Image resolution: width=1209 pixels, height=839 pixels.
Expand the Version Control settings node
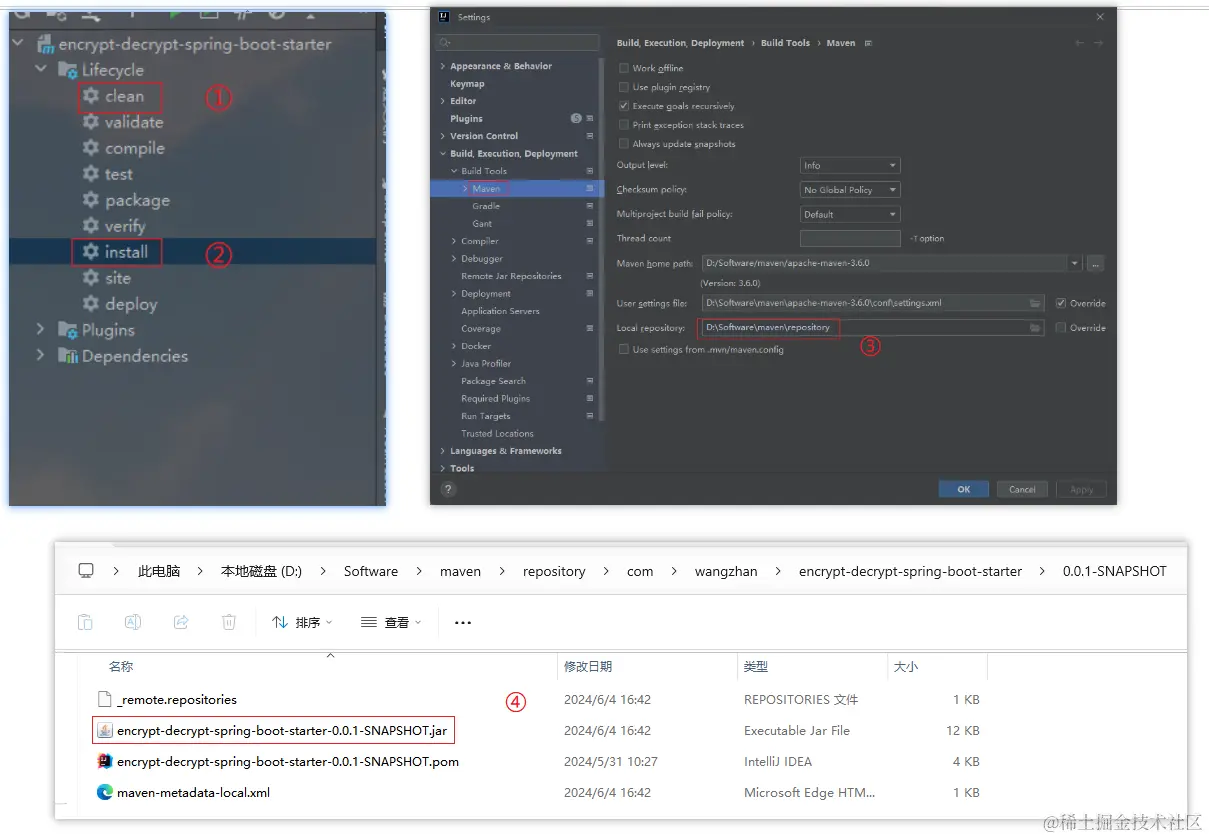[x=442, y=136]
